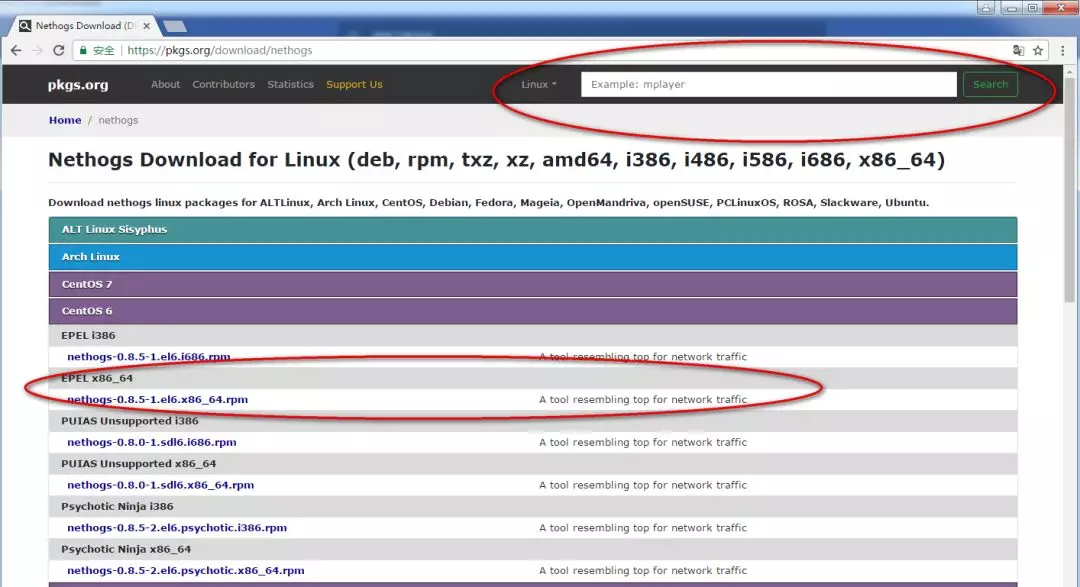Bookmark page with the star icon

coord(1038,50)
